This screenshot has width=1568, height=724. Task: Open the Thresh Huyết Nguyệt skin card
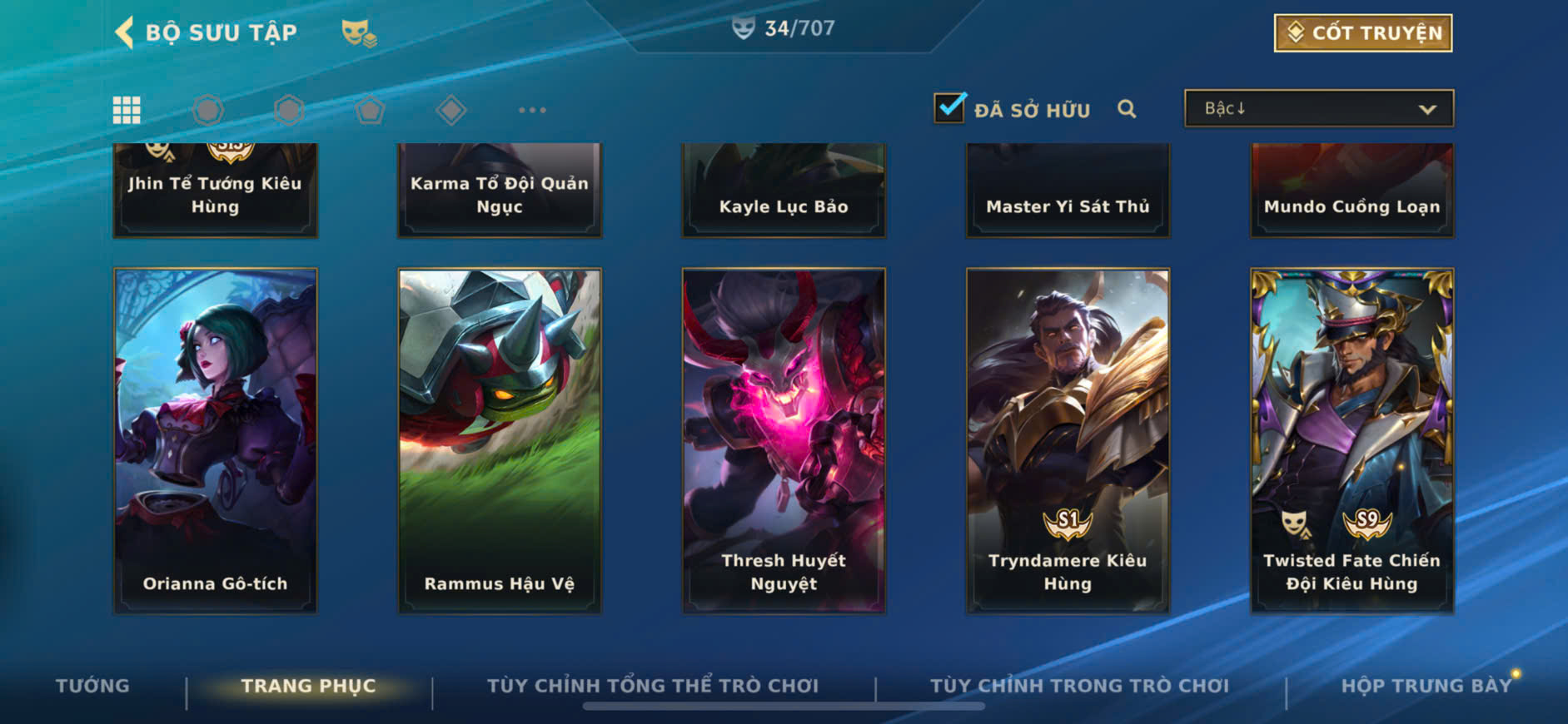(784, 440)
